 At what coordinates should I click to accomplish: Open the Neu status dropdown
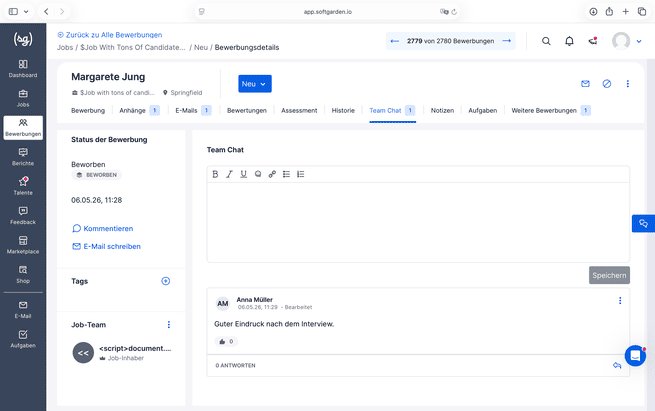(255, 84)
